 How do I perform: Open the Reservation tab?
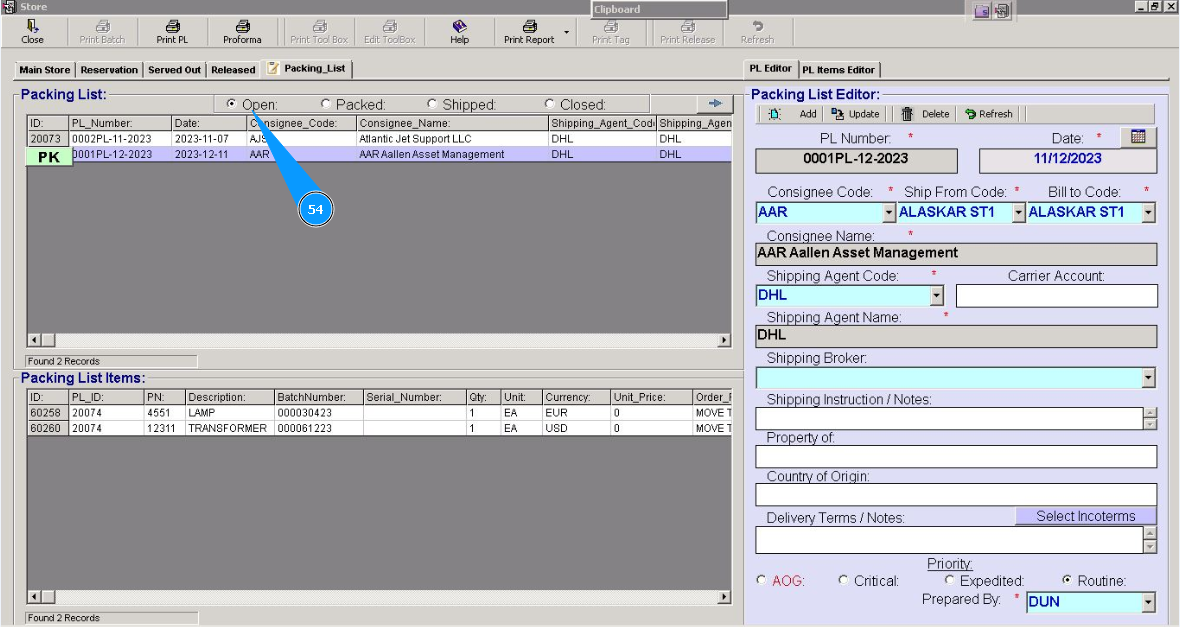(109, 70)
